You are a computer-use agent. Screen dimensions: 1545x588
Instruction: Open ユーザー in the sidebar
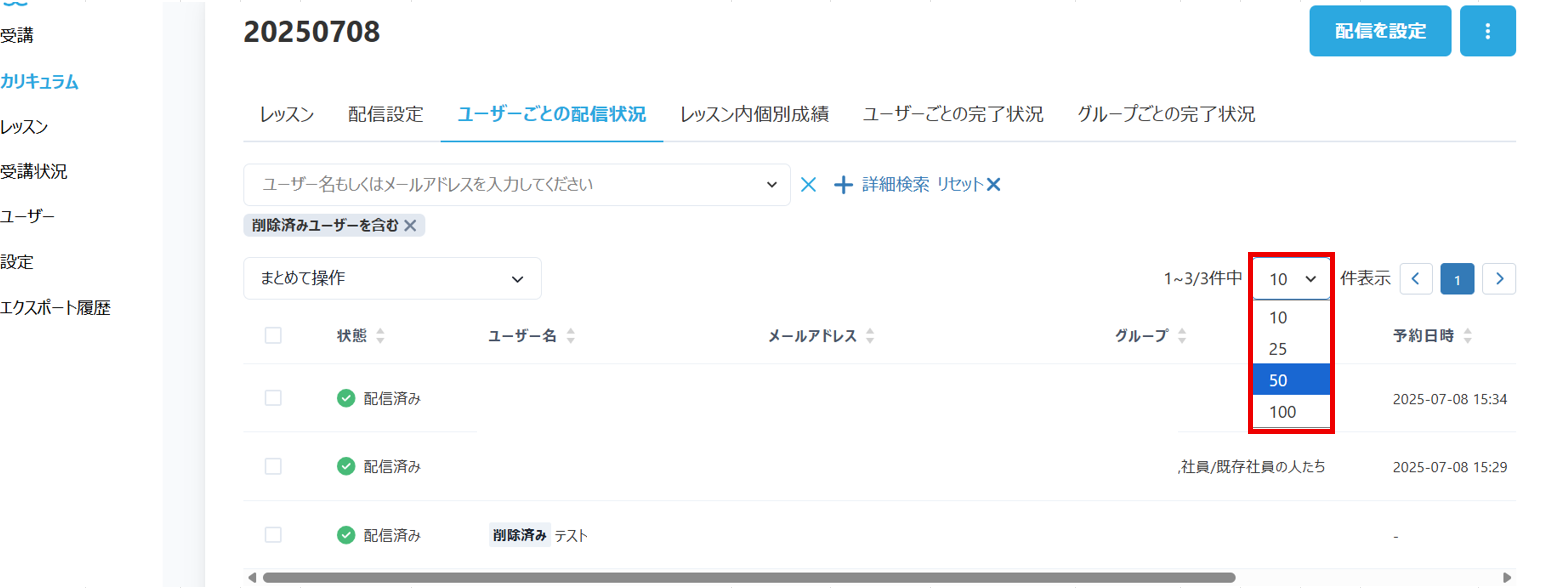pos(27,217)
